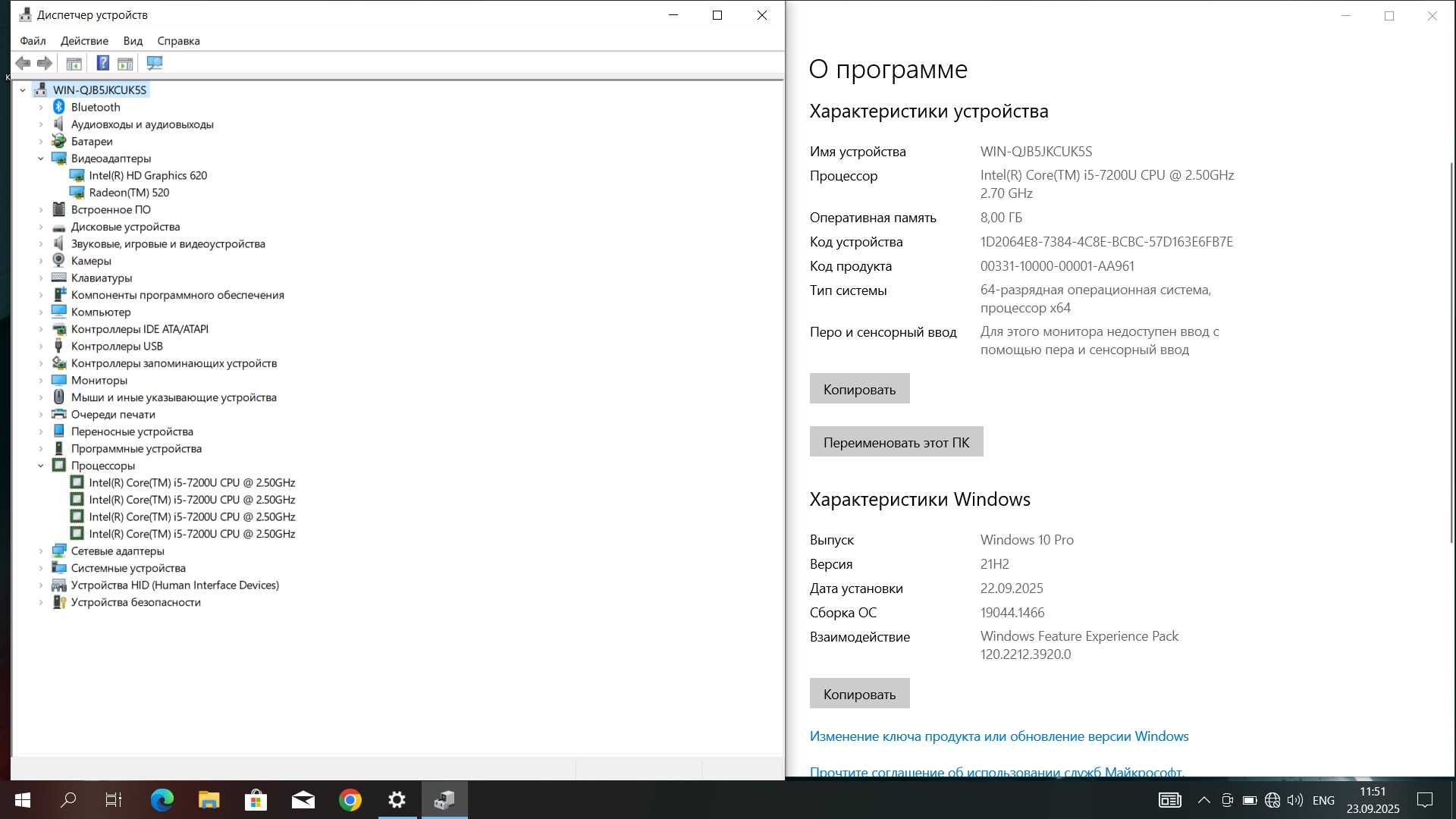Expand the Bluetooth node

tap(41, 107)
